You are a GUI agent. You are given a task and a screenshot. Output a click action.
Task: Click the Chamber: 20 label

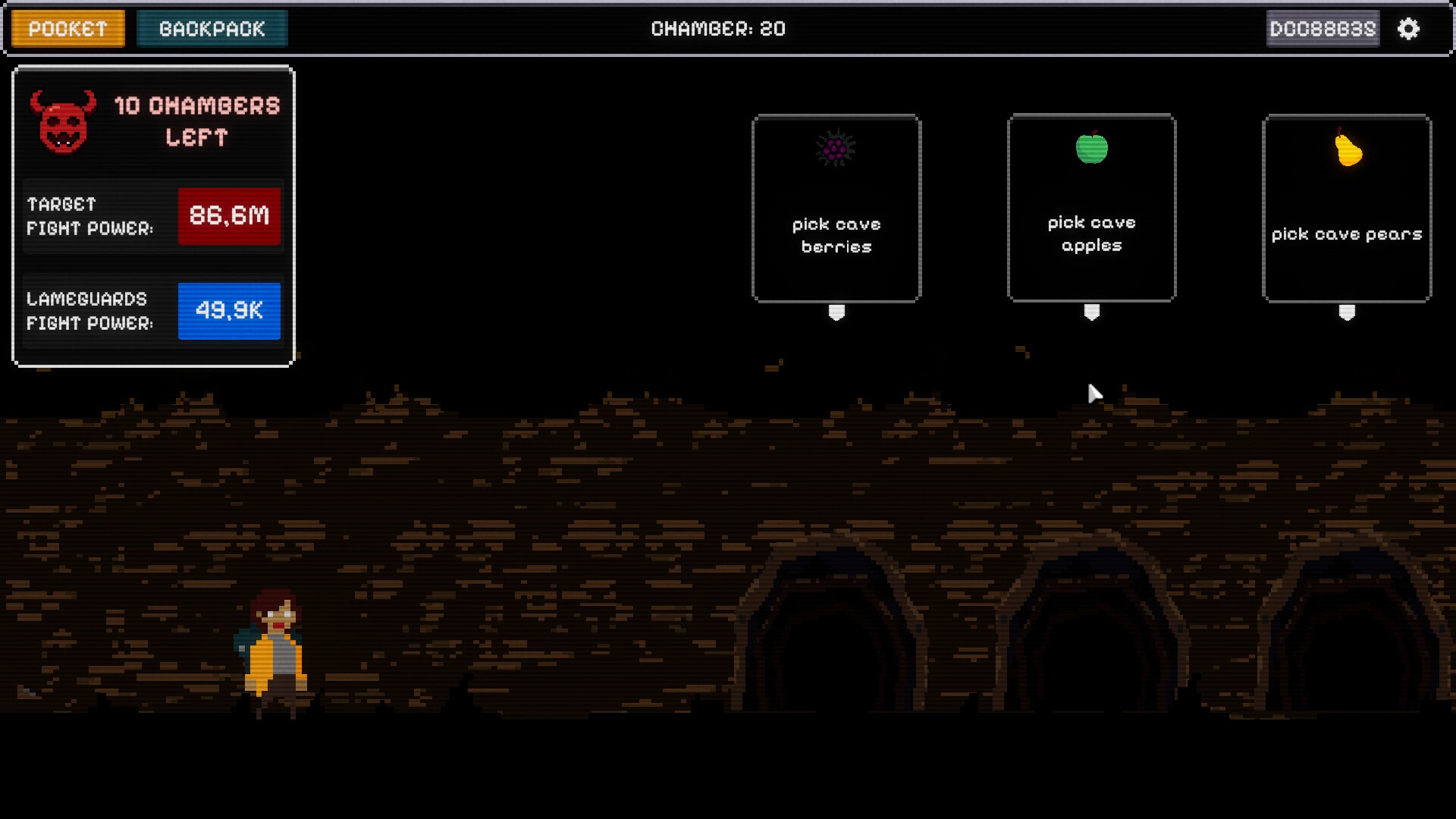click(x=718, y=29)
